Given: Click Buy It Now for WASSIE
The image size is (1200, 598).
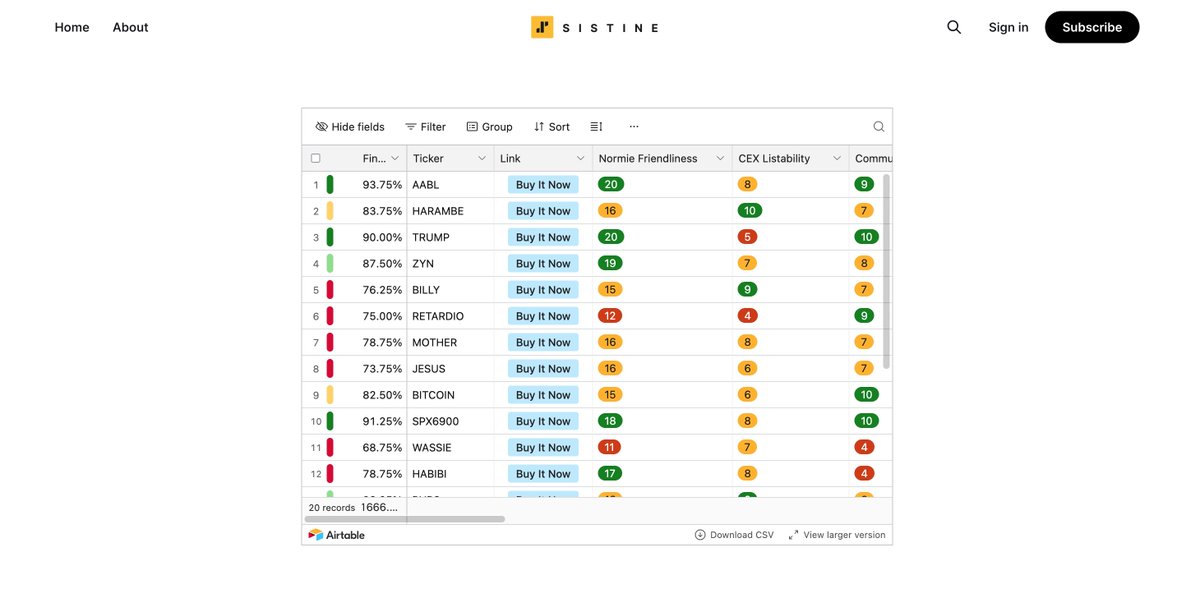Looking at the screenshot, I should tap(543, 448).
